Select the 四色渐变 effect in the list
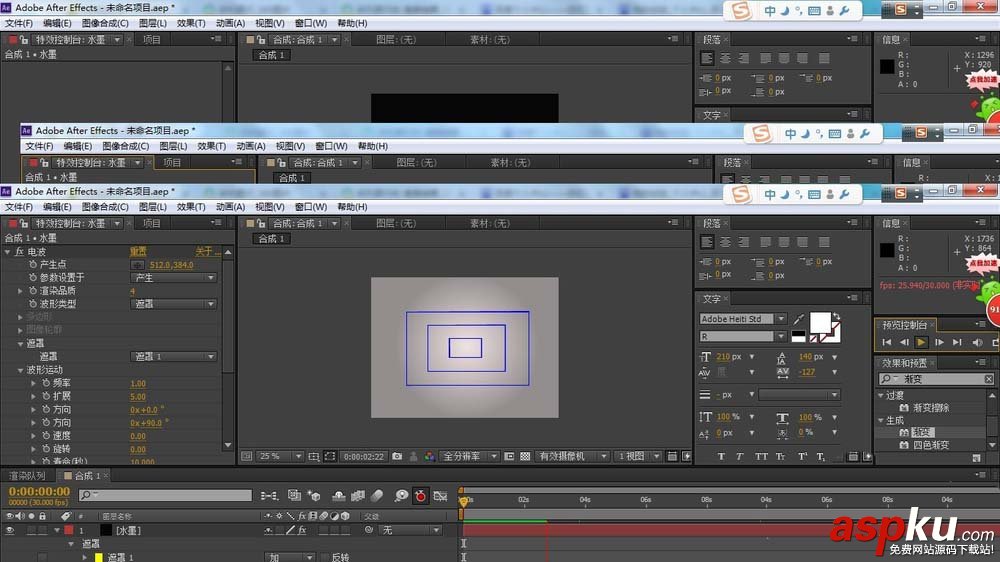 pyautogui.click(x=930, y=445)
